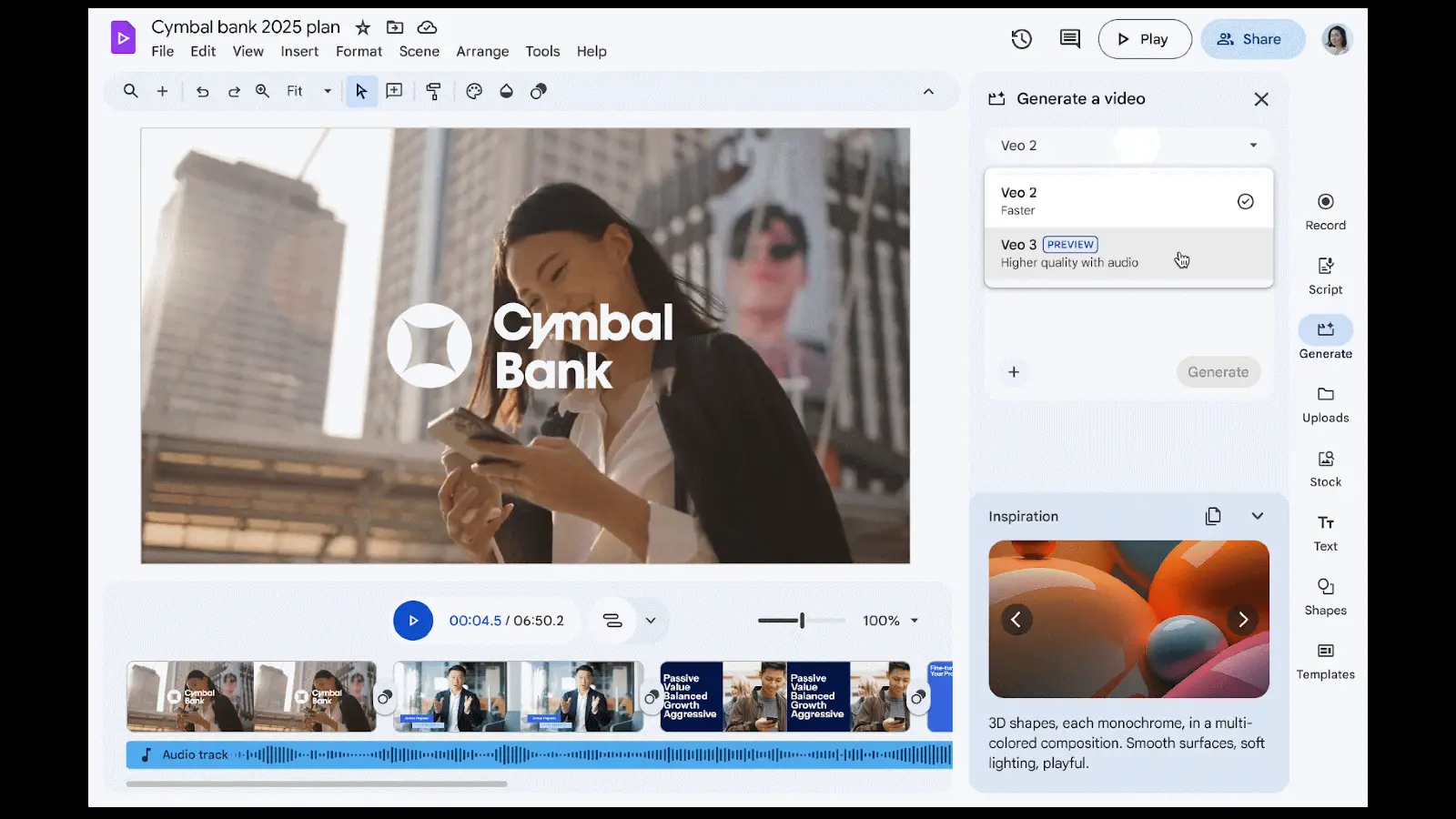Click the Share button
This screenshot has width=1456, height=819.
(x=1252, y=39)
